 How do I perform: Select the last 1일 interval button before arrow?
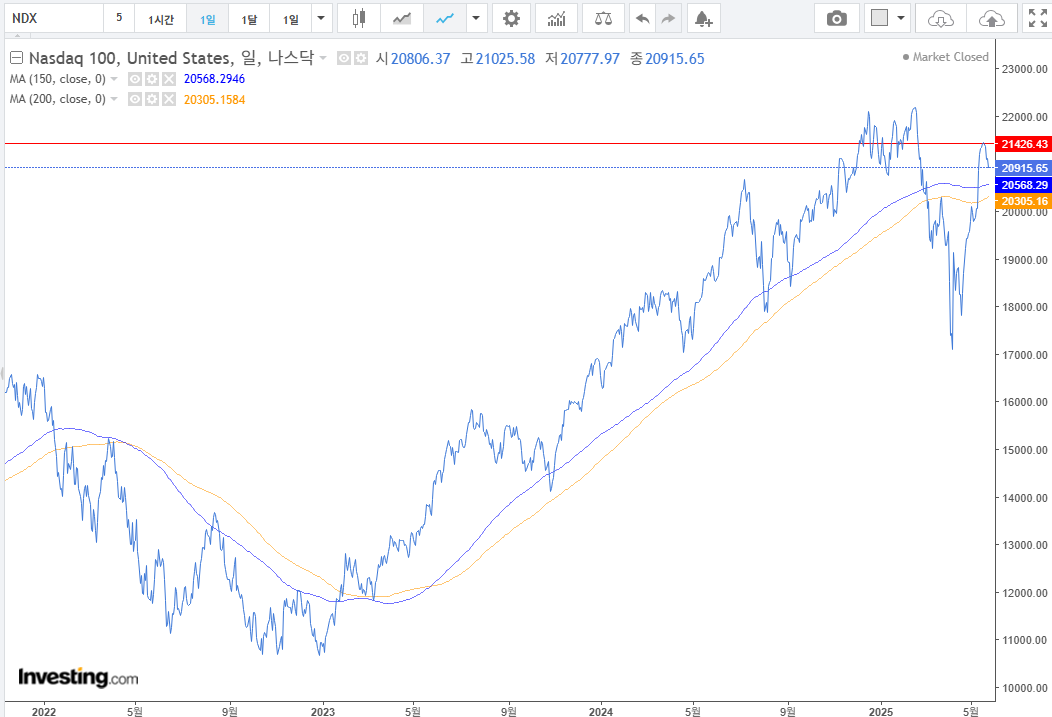291,19
